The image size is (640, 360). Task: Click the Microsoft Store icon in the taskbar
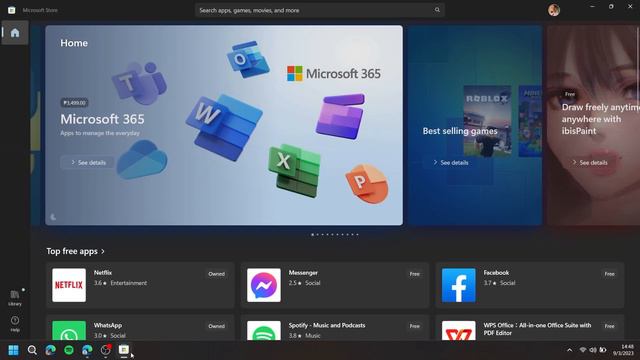124,350
